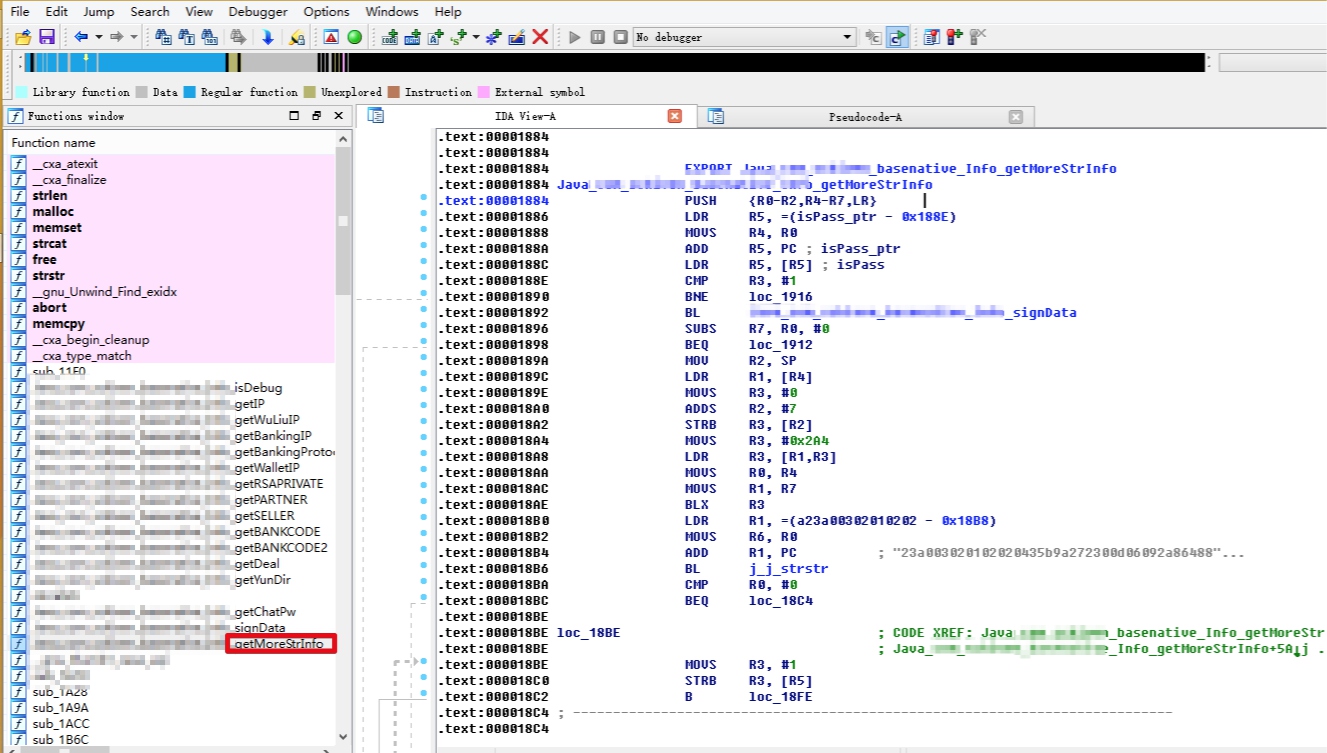Click the stop process square button
Screen dimensions: 1327x753
(x=620, y=37)
